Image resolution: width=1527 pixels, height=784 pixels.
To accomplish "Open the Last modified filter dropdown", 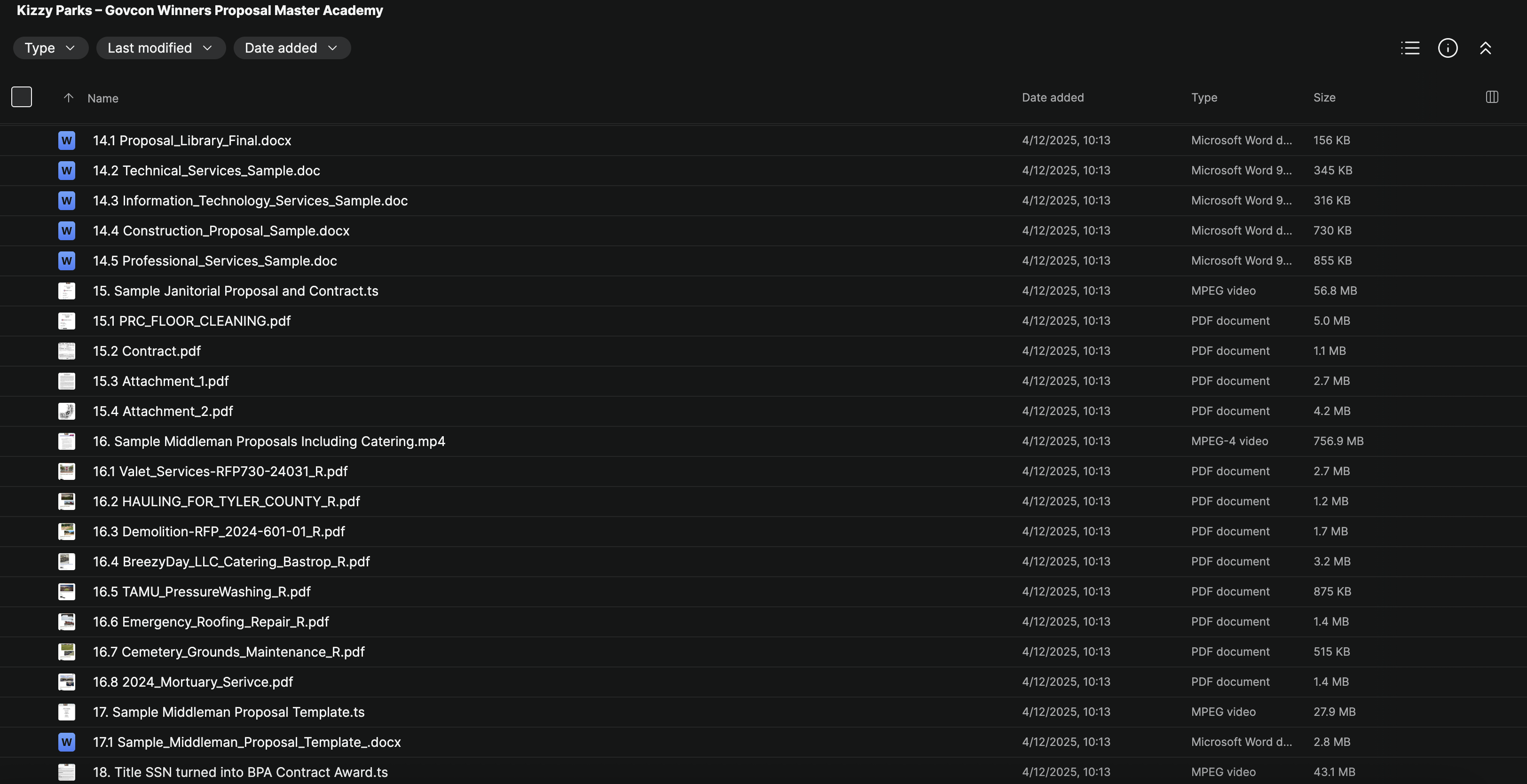I will (x=160, y=48).
